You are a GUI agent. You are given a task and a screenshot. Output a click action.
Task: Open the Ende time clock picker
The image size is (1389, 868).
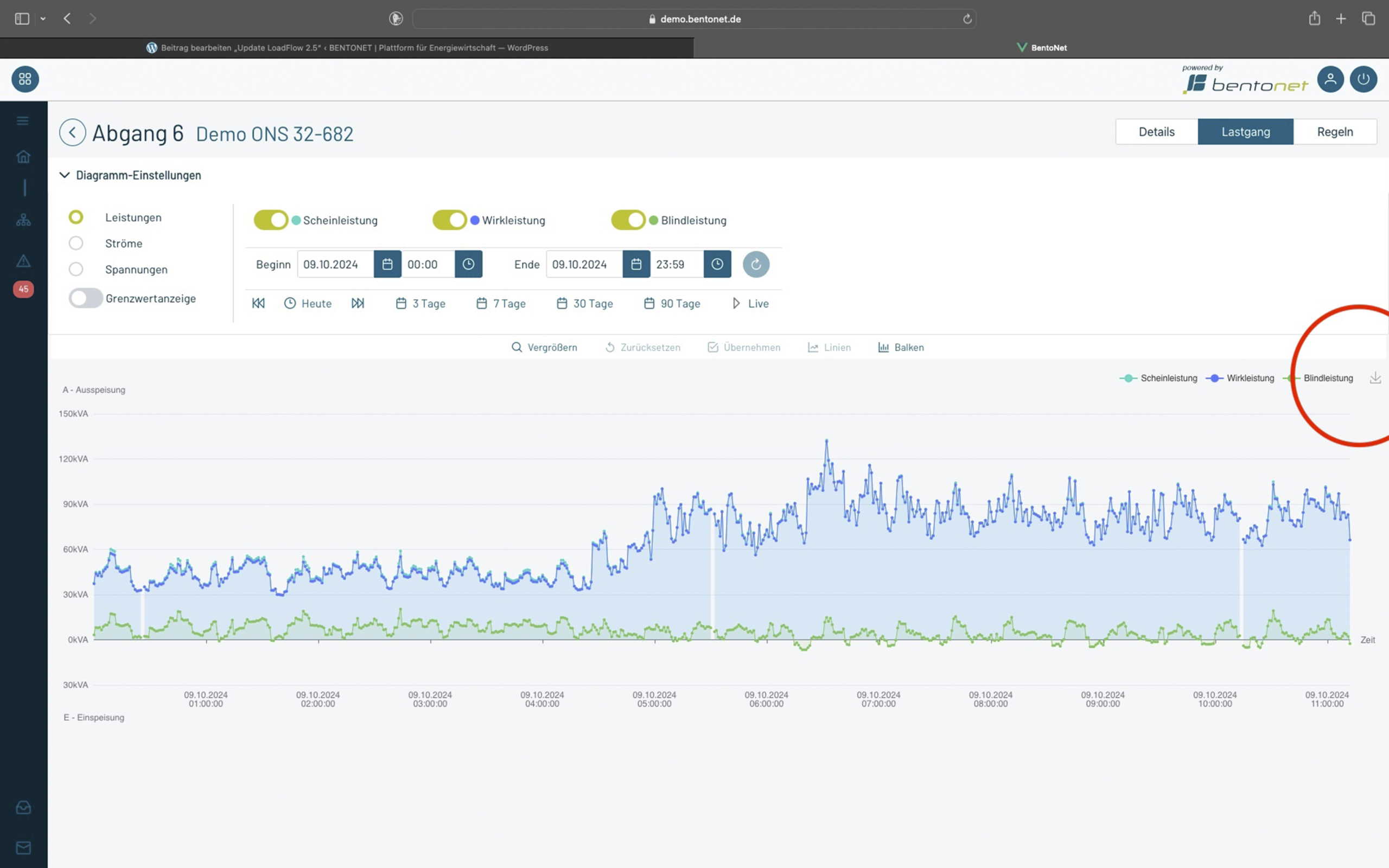click(717, 264)
